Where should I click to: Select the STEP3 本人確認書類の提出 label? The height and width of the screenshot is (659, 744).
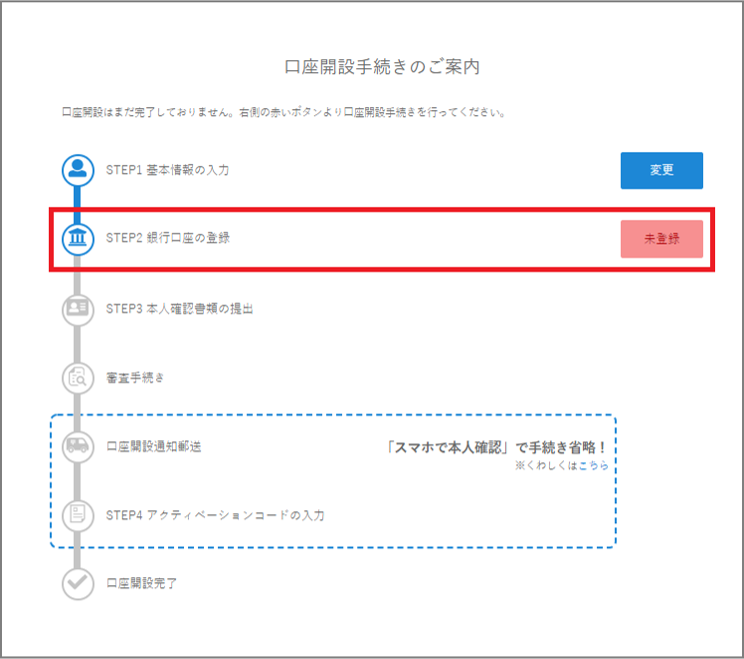[179, 308]
